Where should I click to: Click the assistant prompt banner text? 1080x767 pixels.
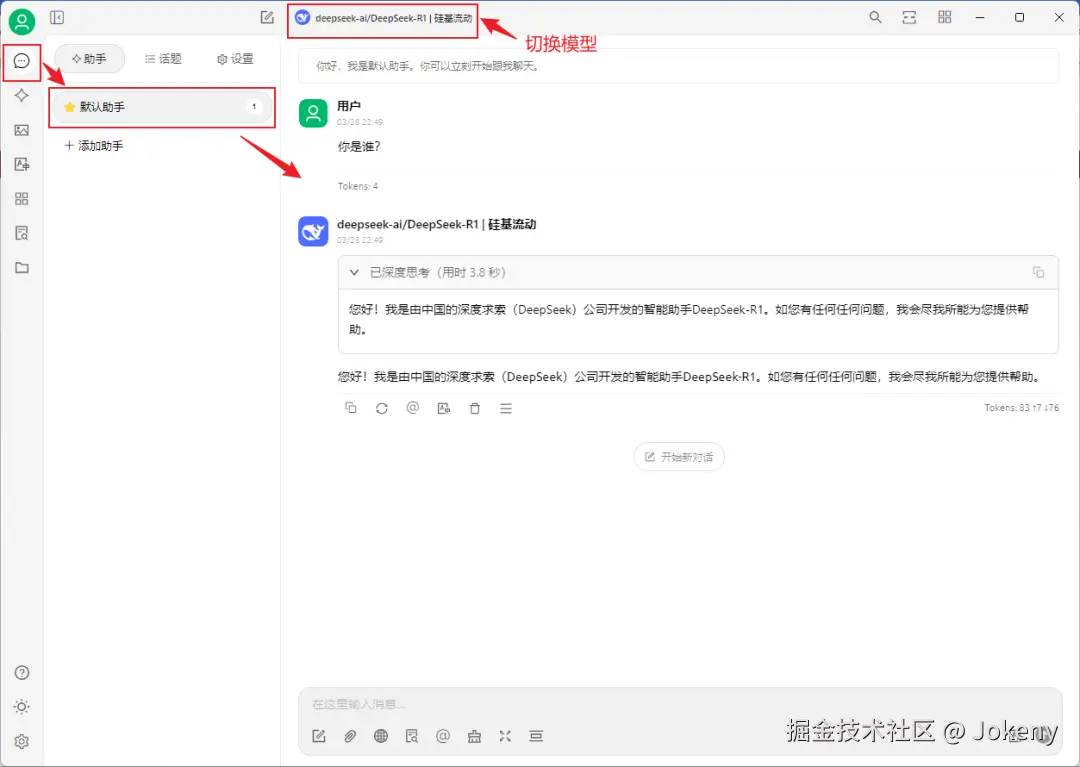coord(428,67)
